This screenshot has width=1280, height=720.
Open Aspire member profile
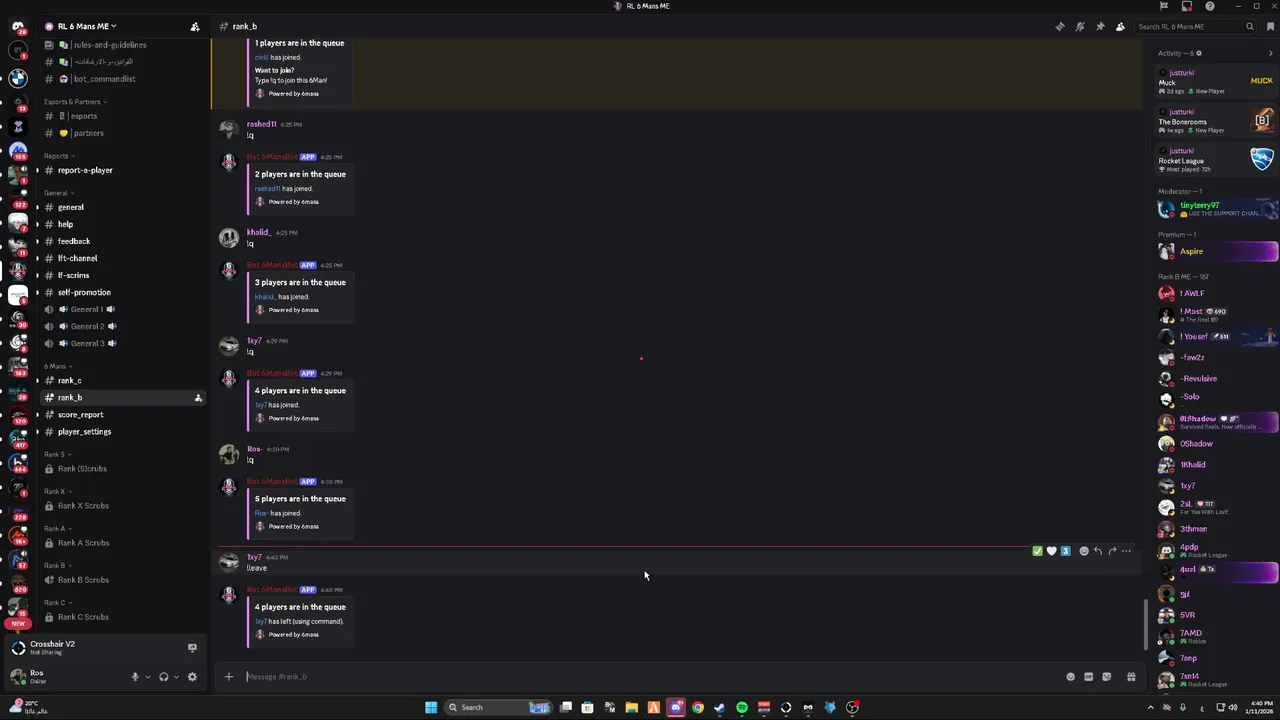click(x=1217, y=251)
